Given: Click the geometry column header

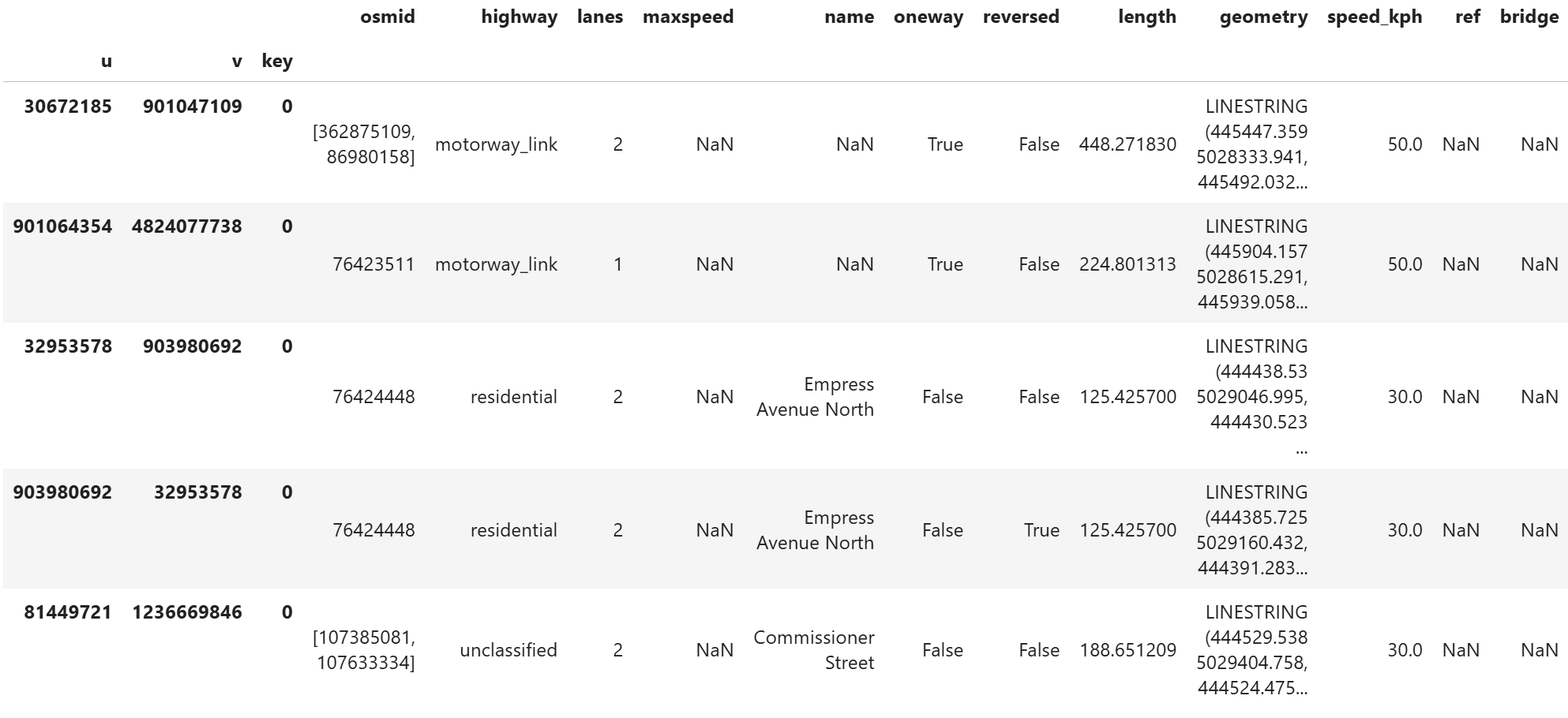Looking at the screenshot, I should (1263, 17).
